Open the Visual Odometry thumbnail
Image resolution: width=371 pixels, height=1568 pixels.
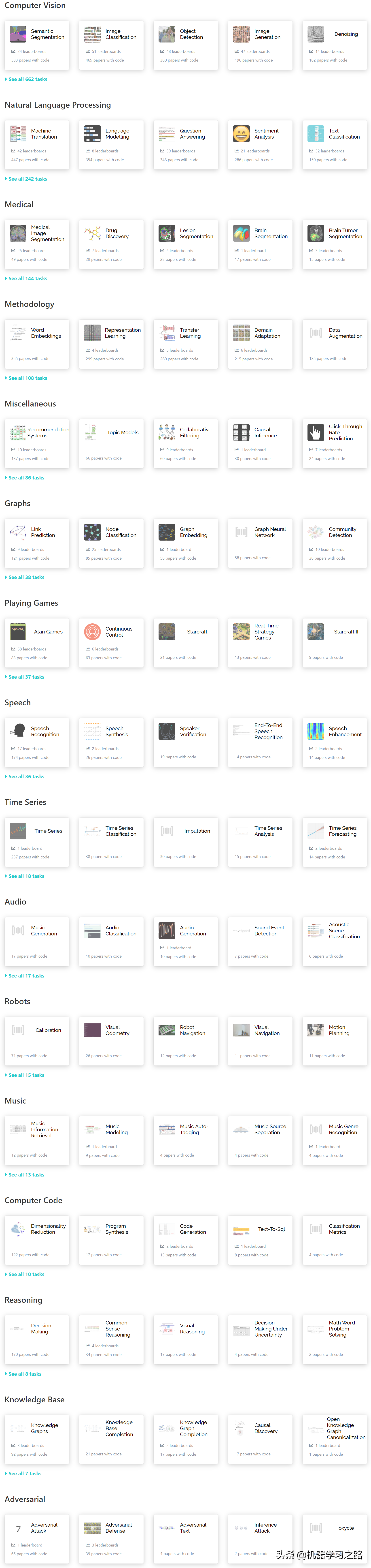coord(92,1030)
